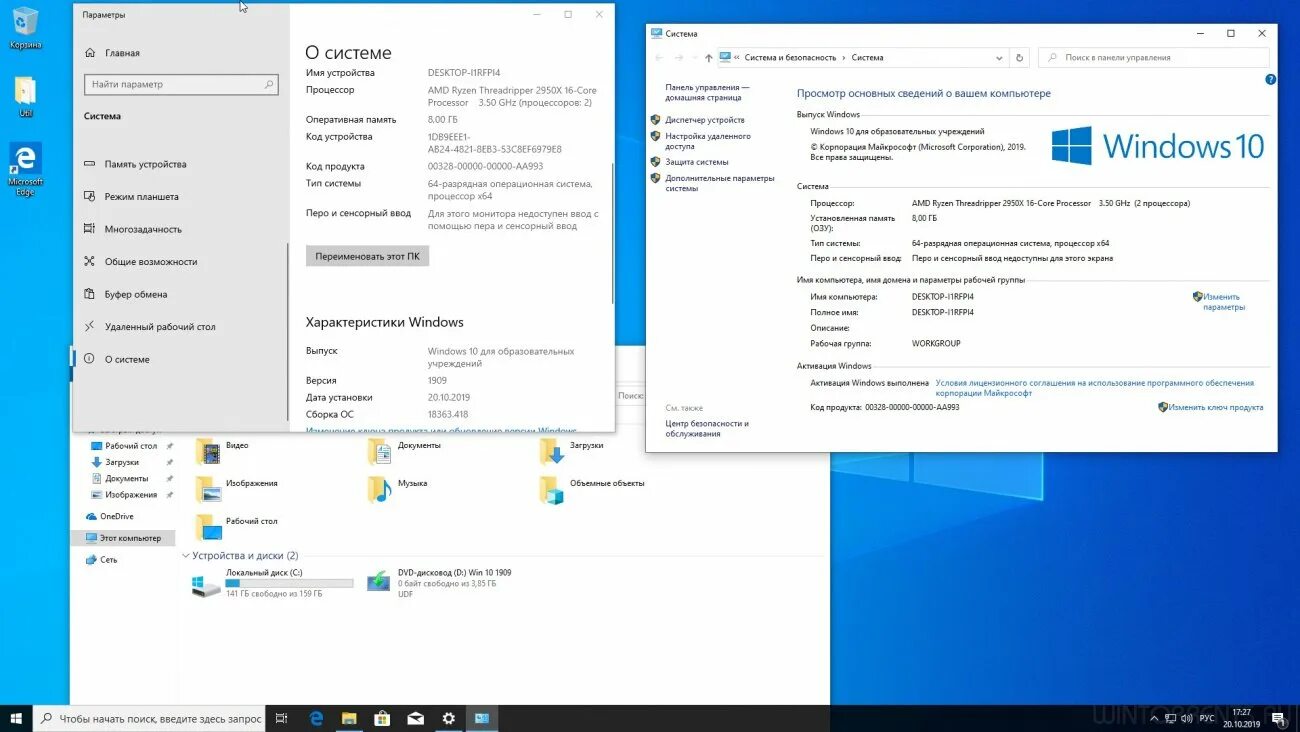The width and height of the screenshot is (1300, 732).
Task: Open the volume control in the system tray
Action: (1185, 718)
